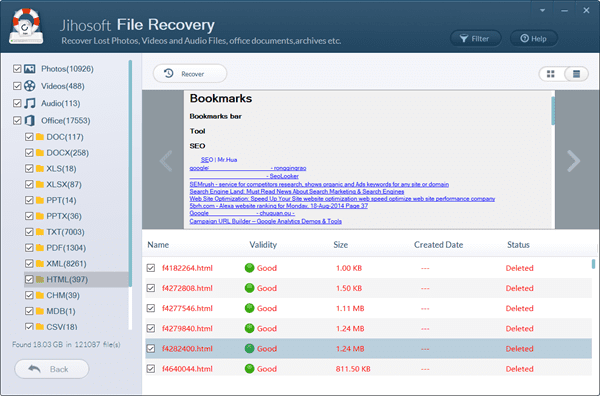The height and width of the screenshot is (396, 600).
Task: Click the Audio music note icon
Action: 29,103
